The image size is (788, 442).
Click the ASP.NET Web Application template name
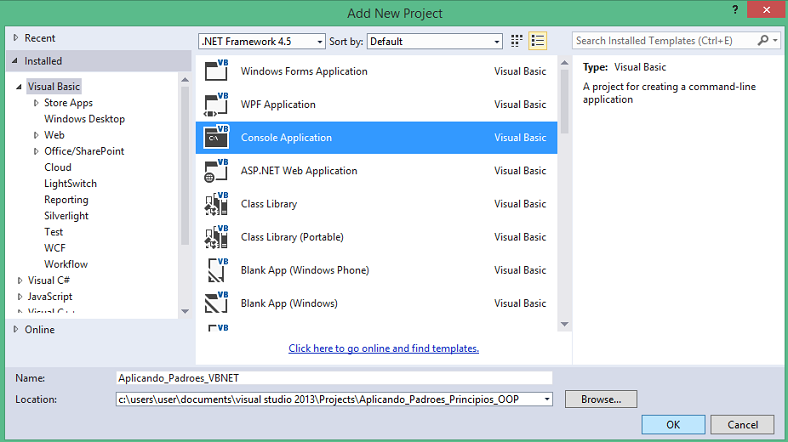tap(299, 170)
